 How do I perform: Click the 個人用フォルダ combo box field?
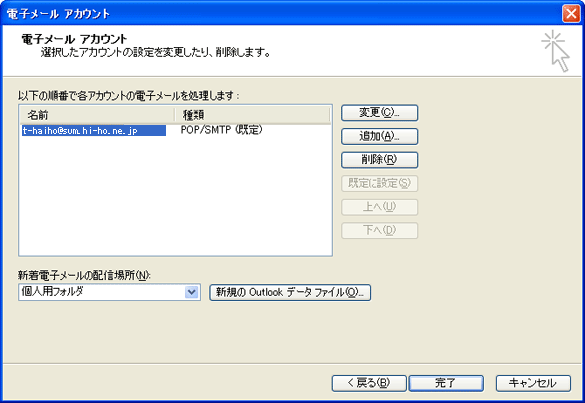click(109, 292)
